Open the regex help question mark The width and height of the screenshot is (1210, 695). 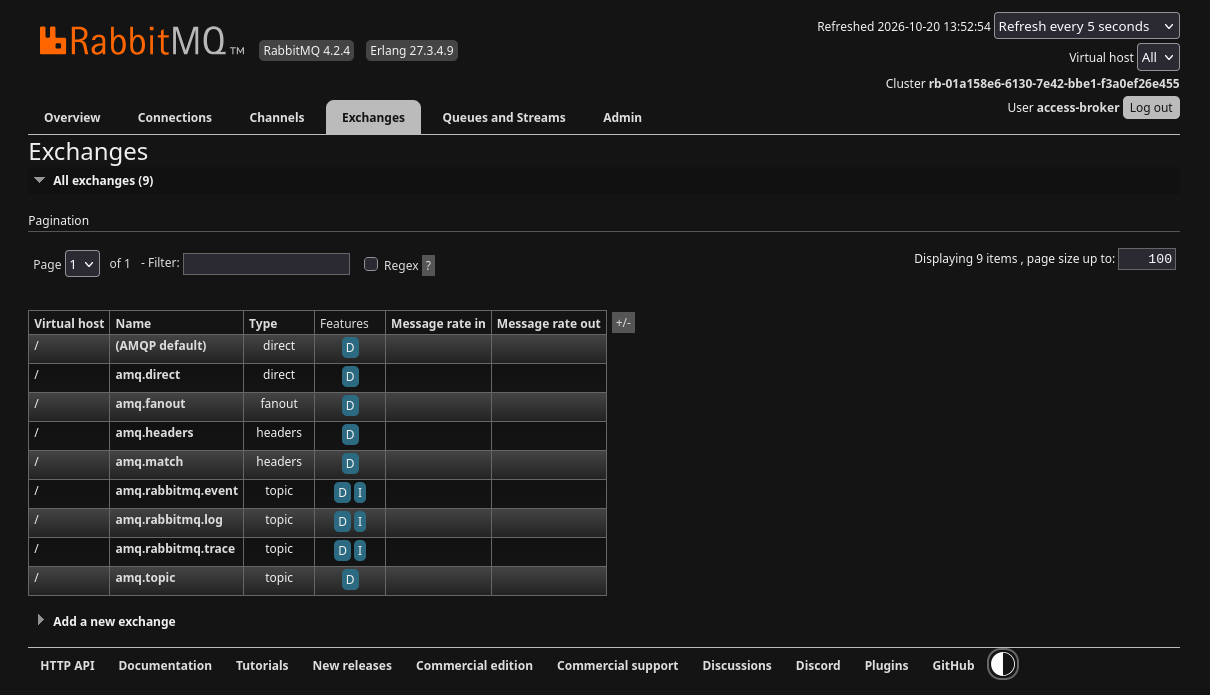[428, 265]
